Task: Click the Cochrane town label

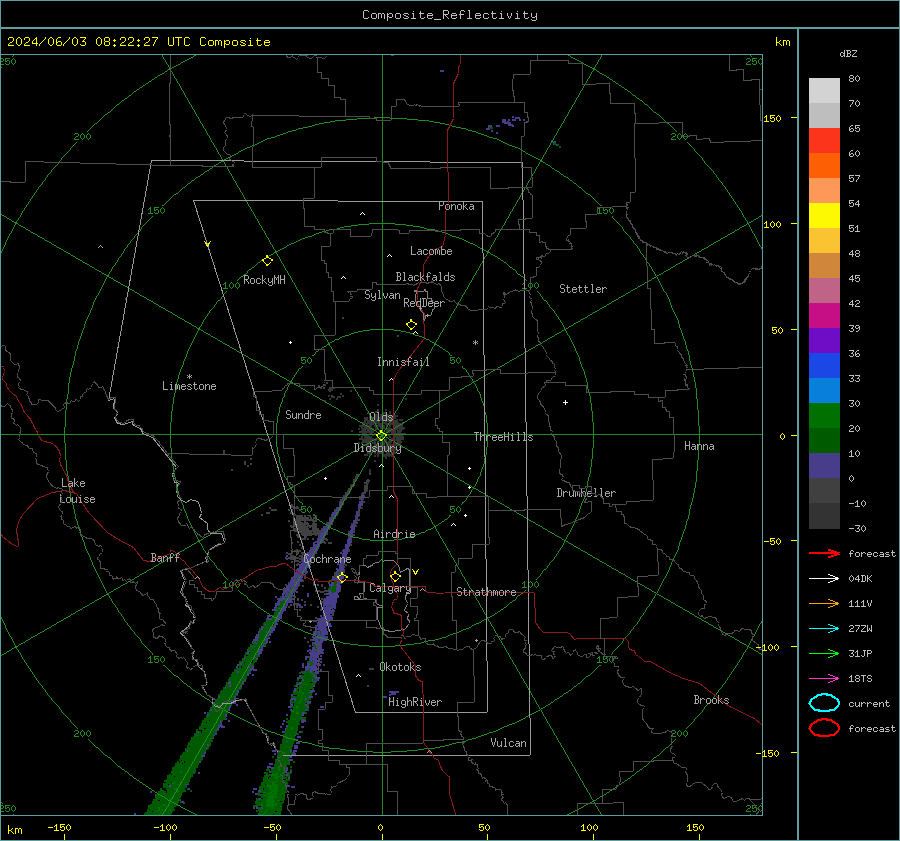Action: 327,559
